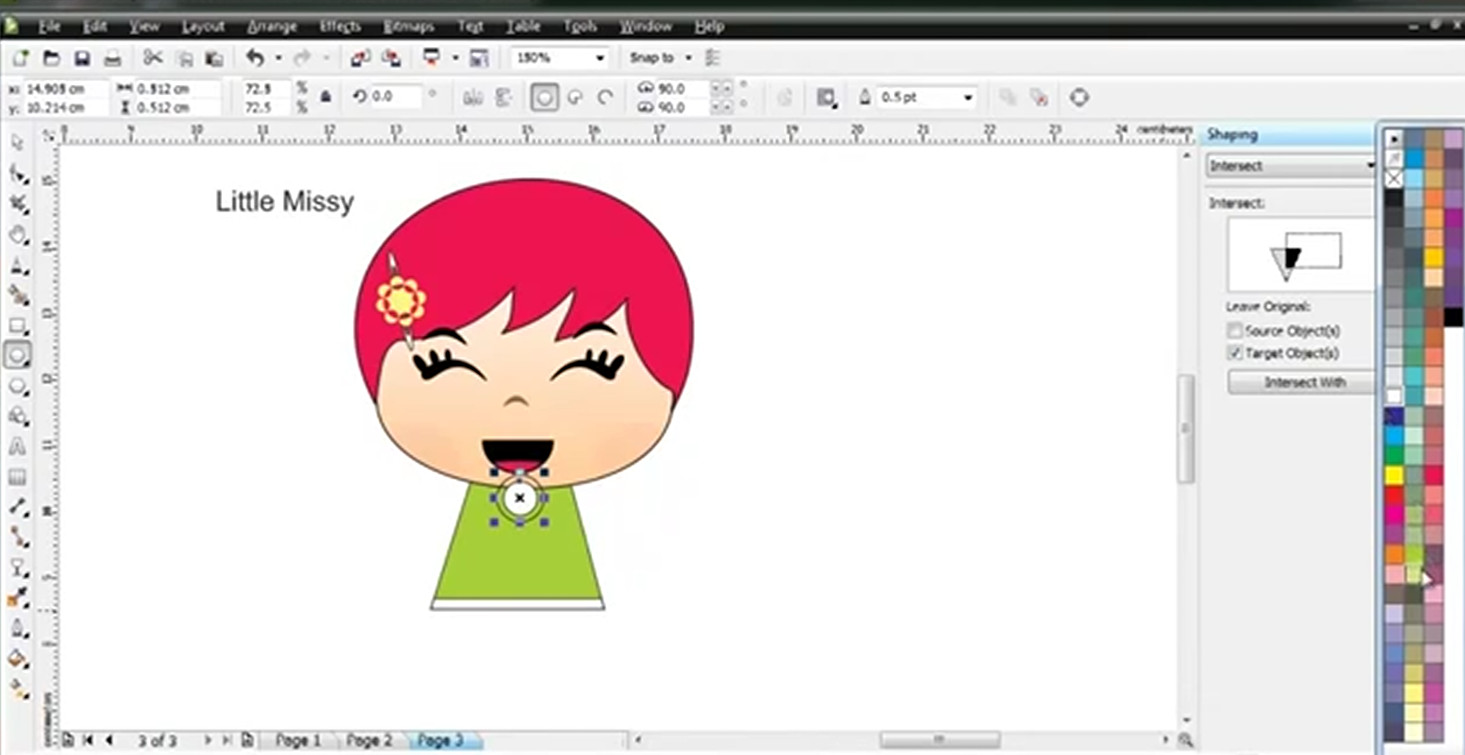
Task: Click the Convert to curves icon
Action: pyautogui.click(x=1079, y=97)
